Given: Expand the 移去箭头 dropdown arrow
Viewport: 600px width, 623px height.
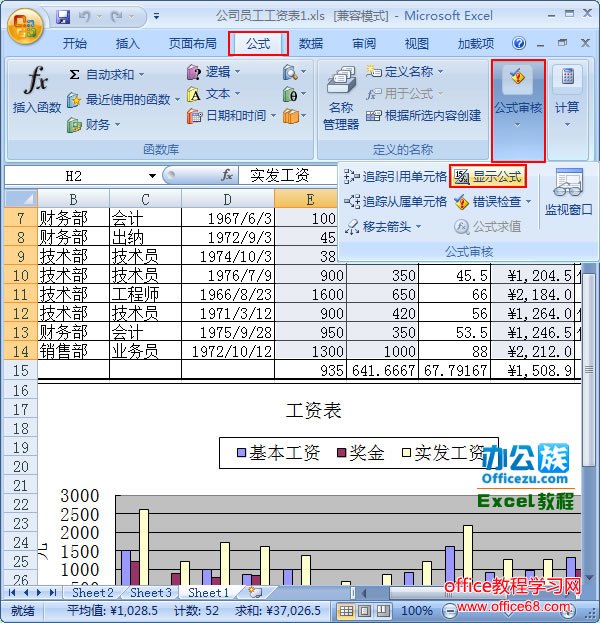Looking at the screenshot, I should 418,227.
